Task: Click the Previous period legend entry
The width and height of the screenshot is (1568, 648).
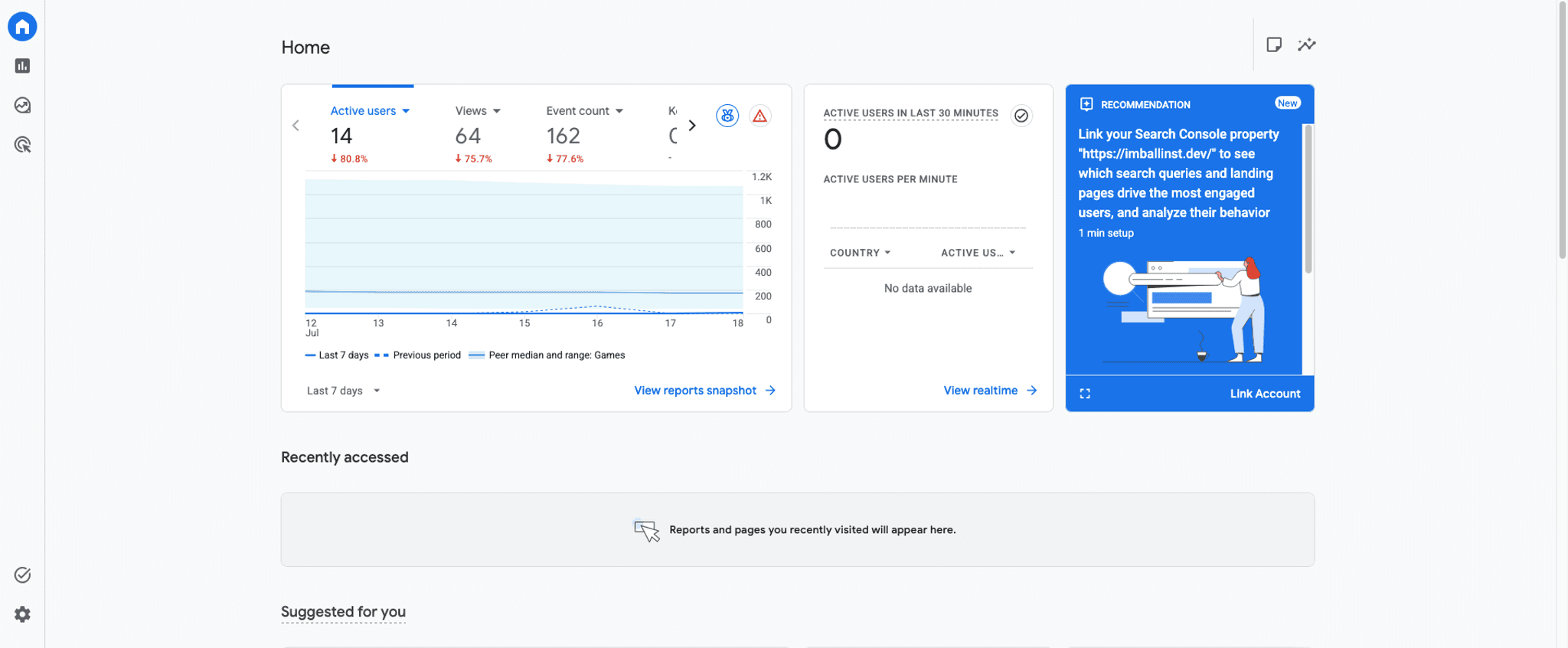Action: click(x=418, y=355)
